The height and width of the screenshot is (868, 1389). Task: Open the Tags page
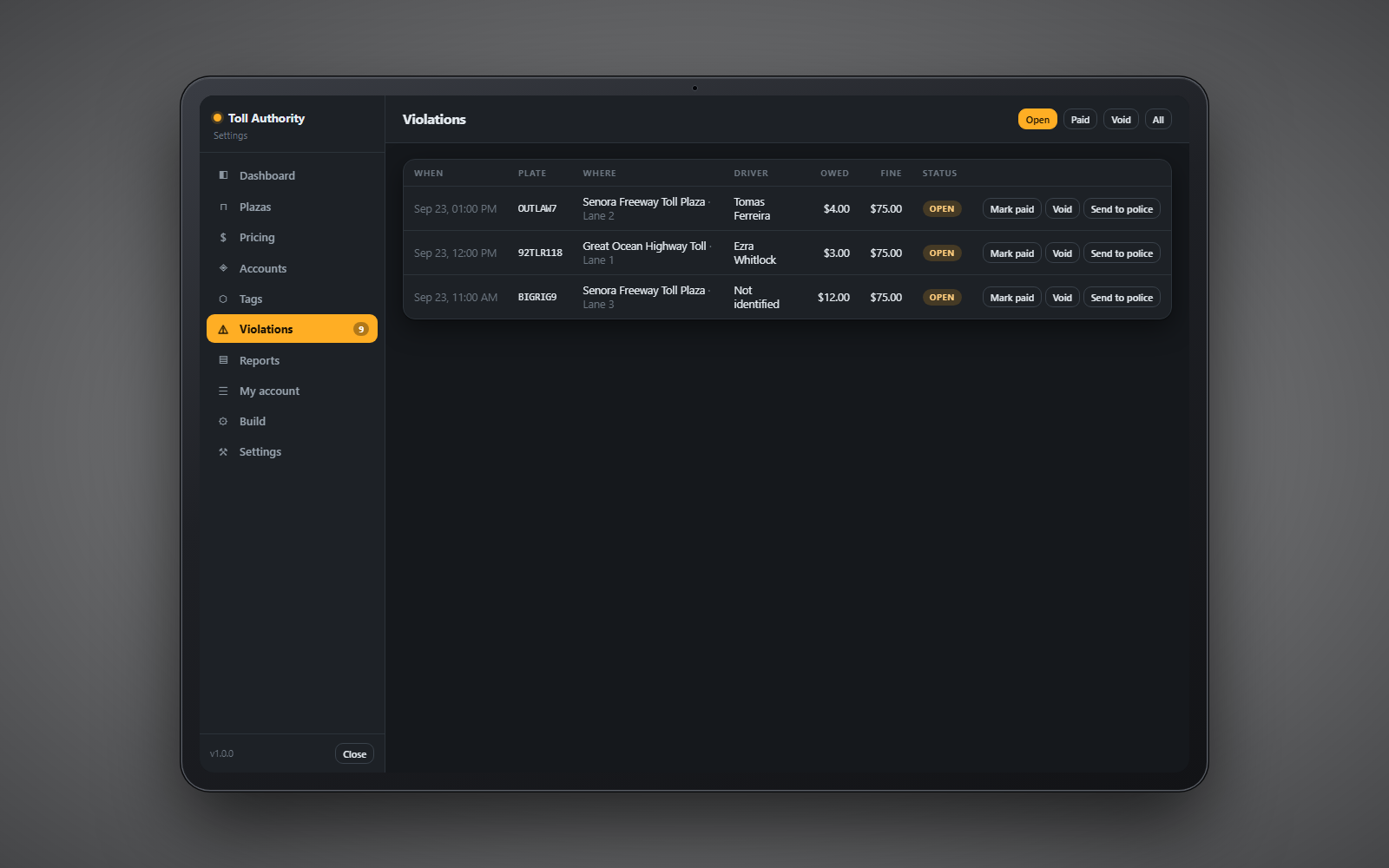(292, 299)
